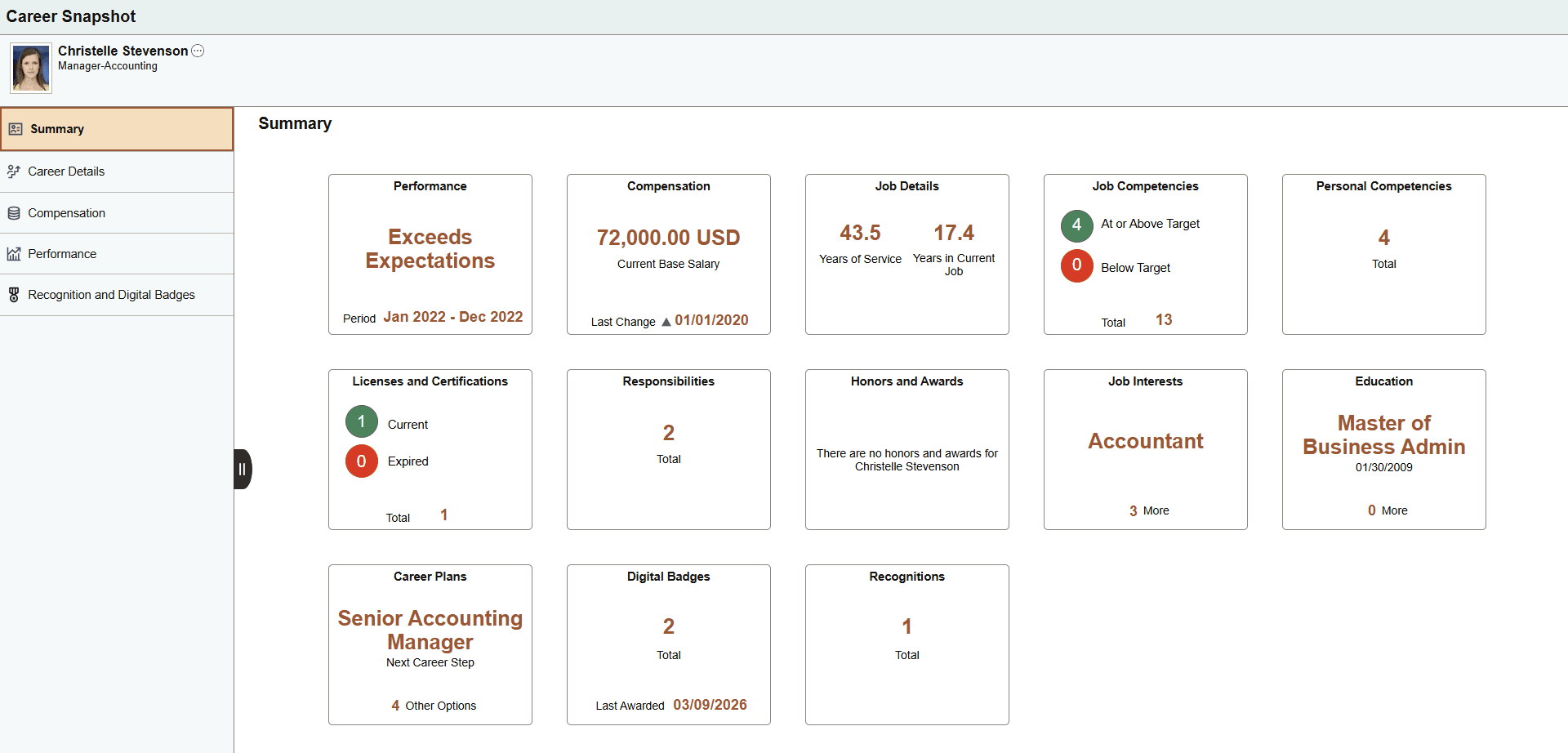Click the Christelle Stevenson name header
Image resolution: width=1568 pixels, height=753 pixels.
(x=123, y=51)
